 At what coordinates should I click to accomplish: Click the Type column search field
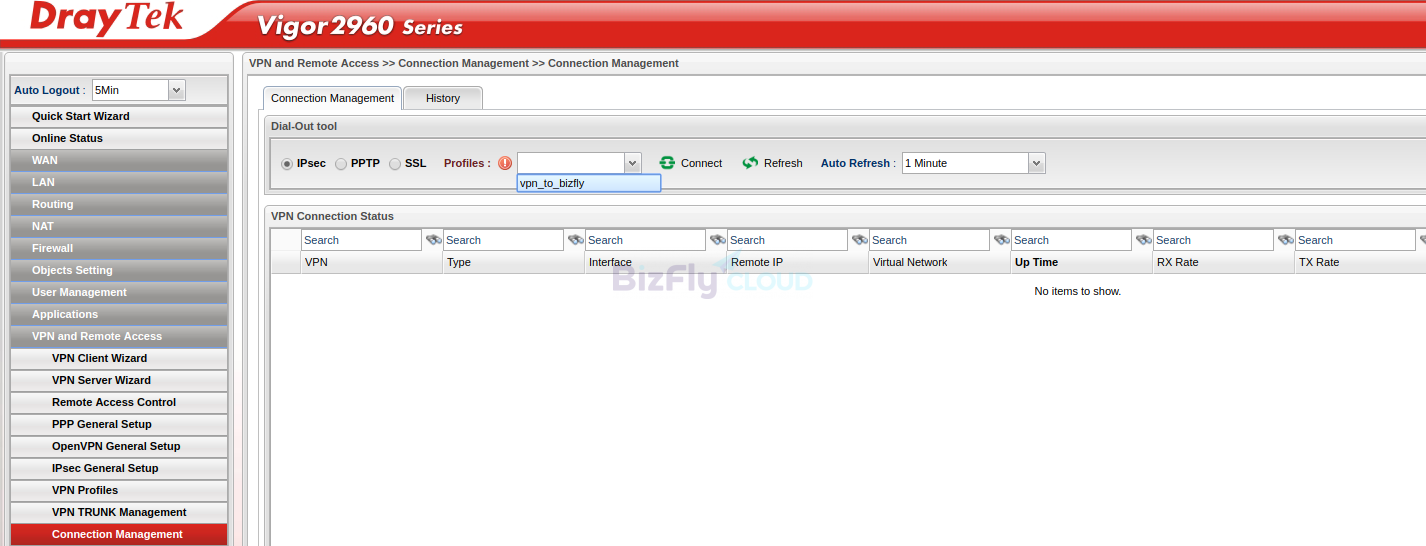point(503,240)
